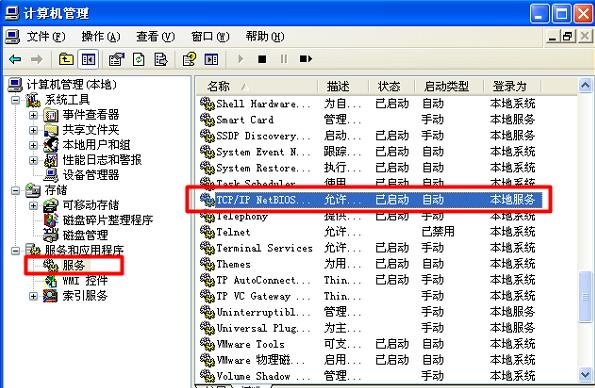Sort by the 状态 column header

point(392,87)
